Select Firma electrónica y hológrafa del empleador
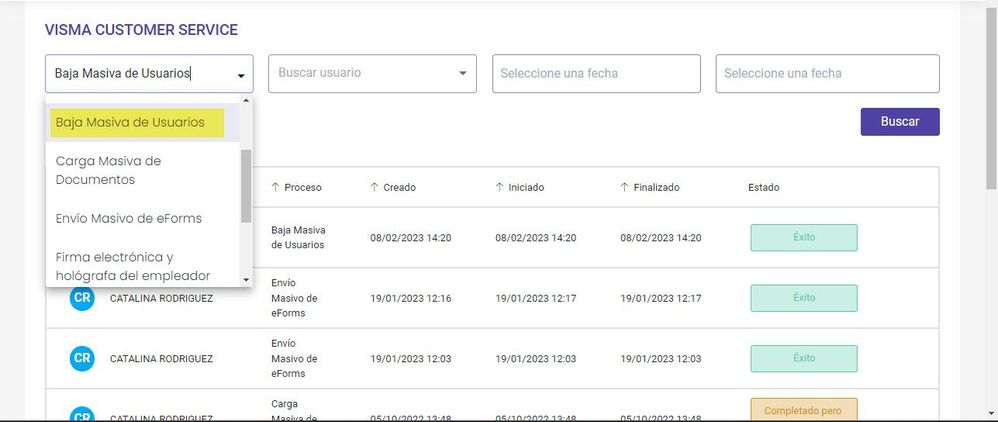The width and height of the screenshot is (998, 422). coord(143,266)
